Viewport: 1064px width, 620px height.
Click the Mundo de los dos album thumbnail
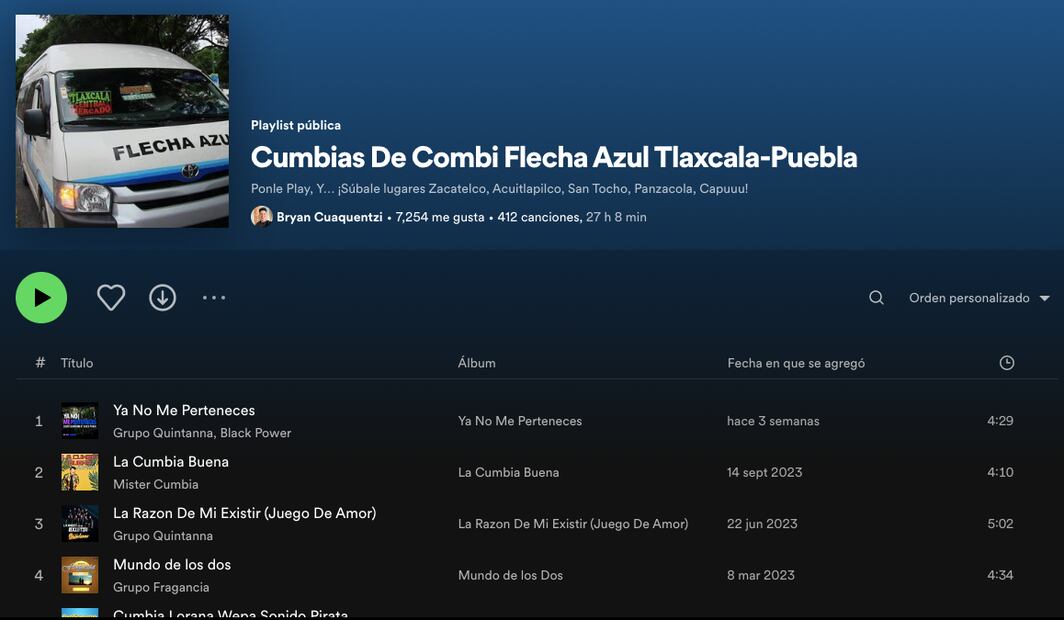coord(80,575)
